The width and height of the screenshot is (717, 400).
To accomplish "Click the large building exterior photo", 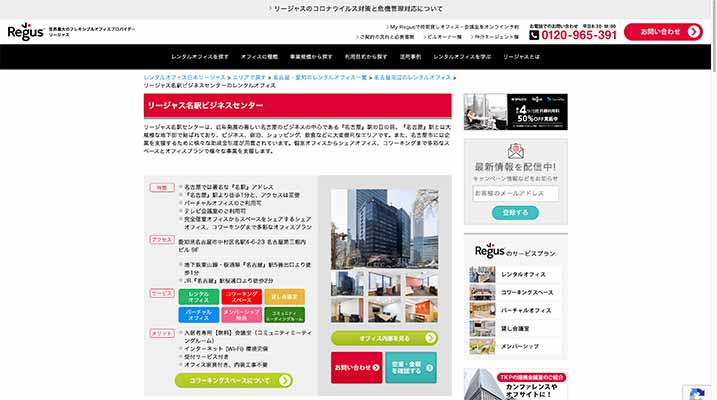I will (x=385, y=229).
